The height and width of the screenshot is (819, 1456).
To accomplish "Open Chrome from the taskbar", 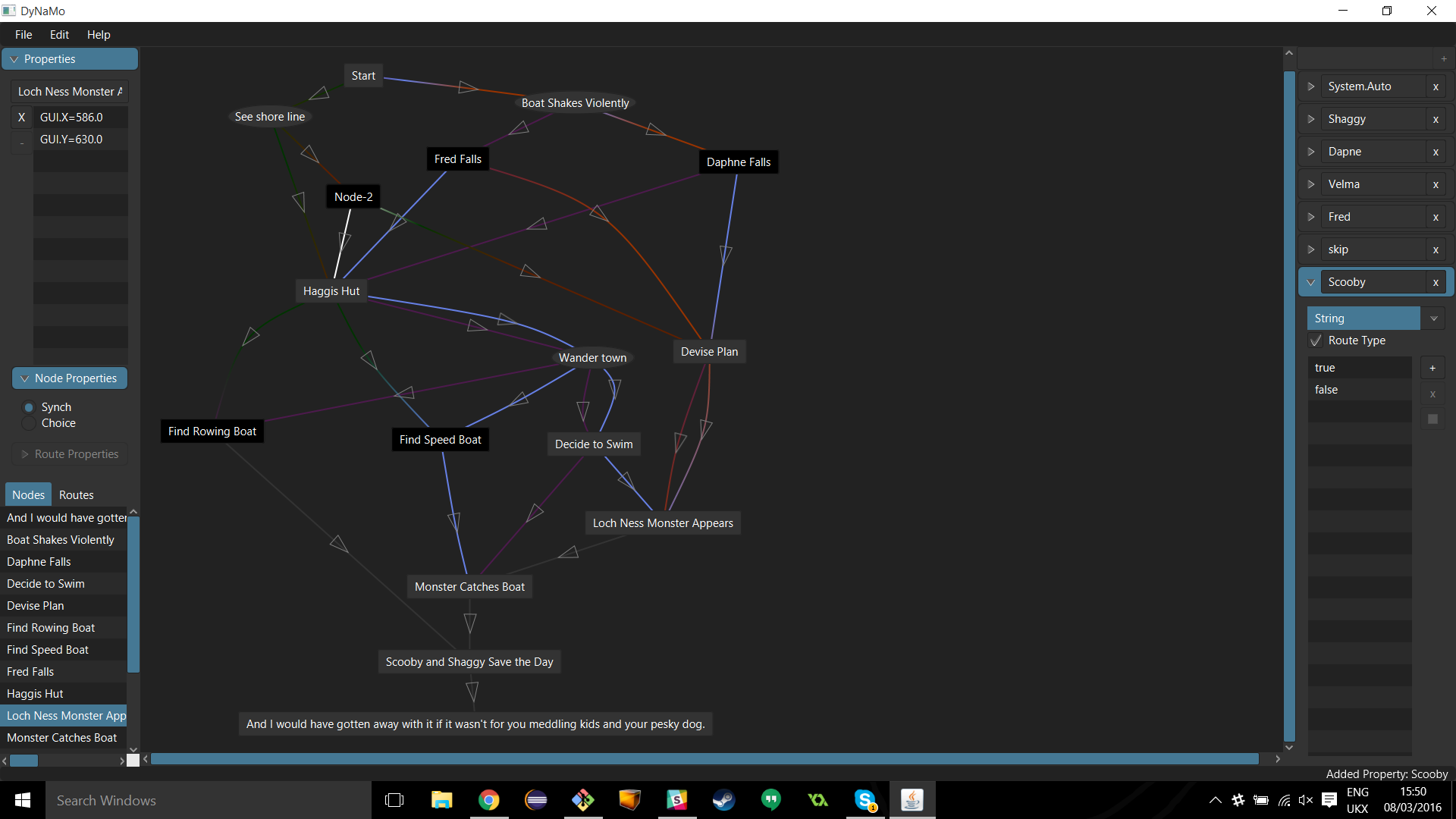I will (489, 800).
